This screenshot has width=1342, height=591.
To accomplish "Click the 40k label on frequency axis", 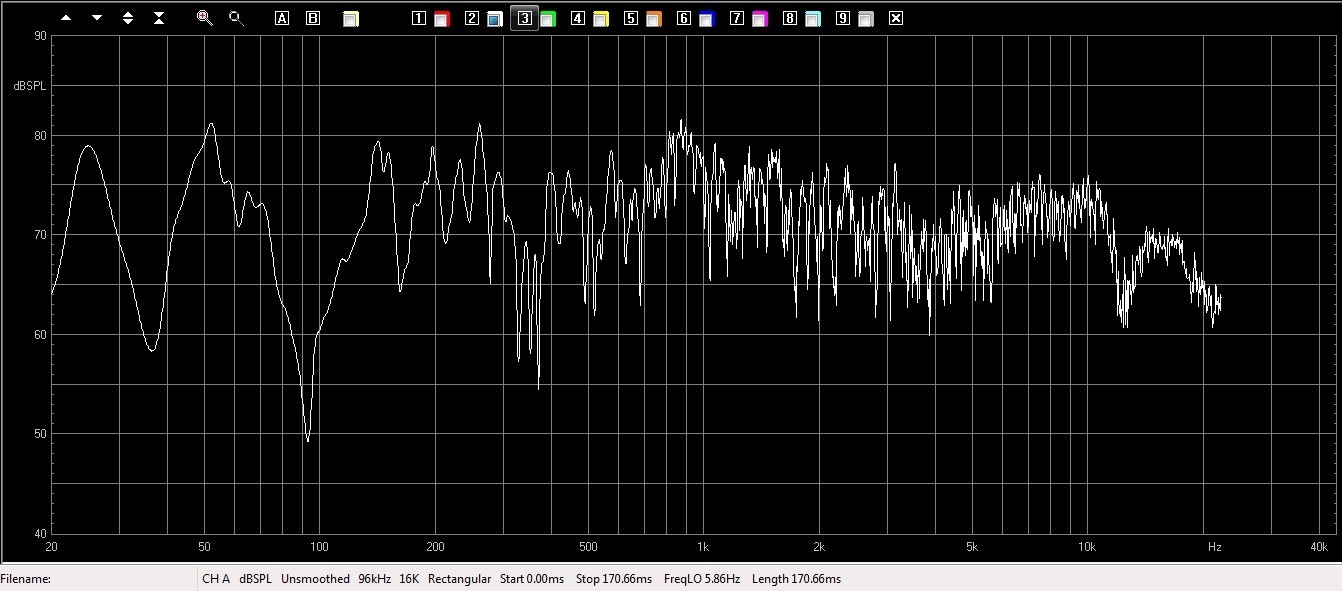I will pos(1319,547).
